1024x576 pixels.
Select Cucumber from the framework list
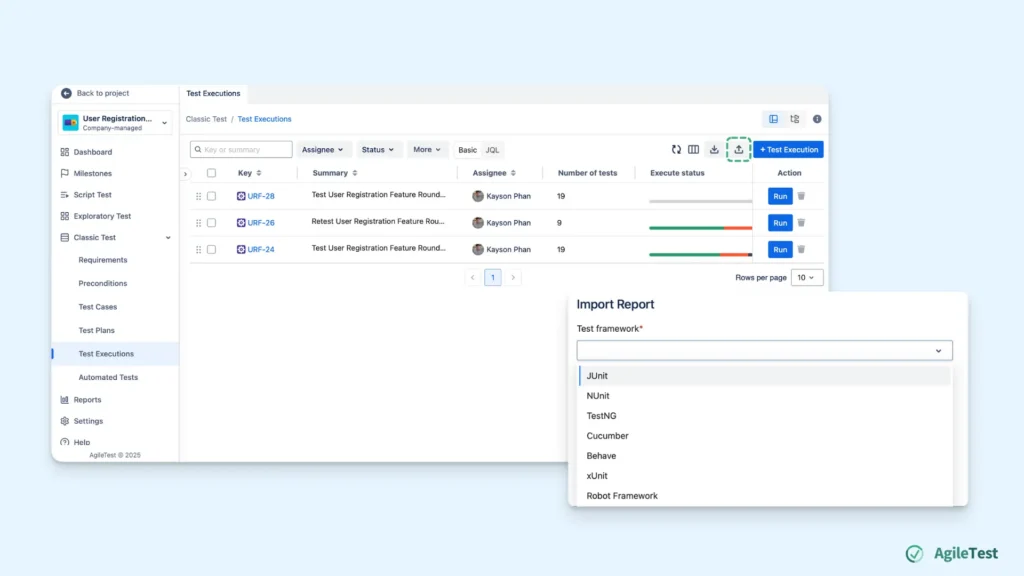pyautogui.click(x=764, y=436)
